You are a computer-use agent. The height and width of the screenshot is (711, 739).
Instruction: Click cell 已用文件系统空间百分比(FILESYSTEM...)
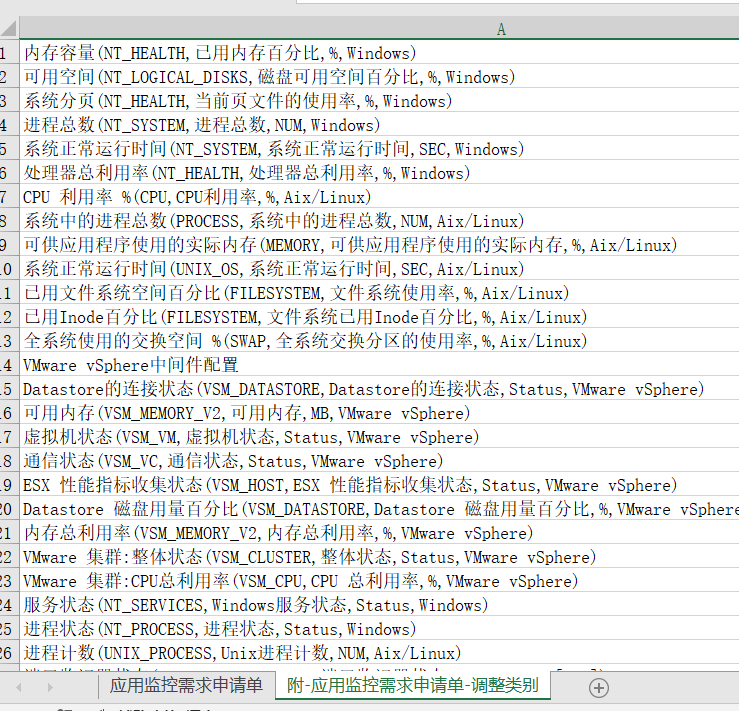(x=379, y=293)
